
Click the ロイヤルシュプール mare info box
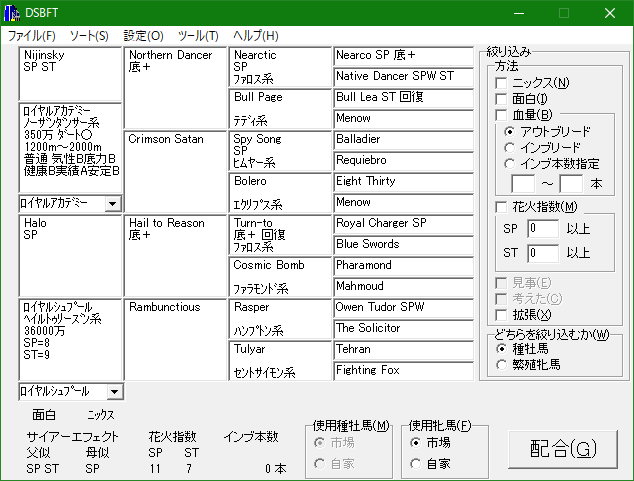coord(70,340)
